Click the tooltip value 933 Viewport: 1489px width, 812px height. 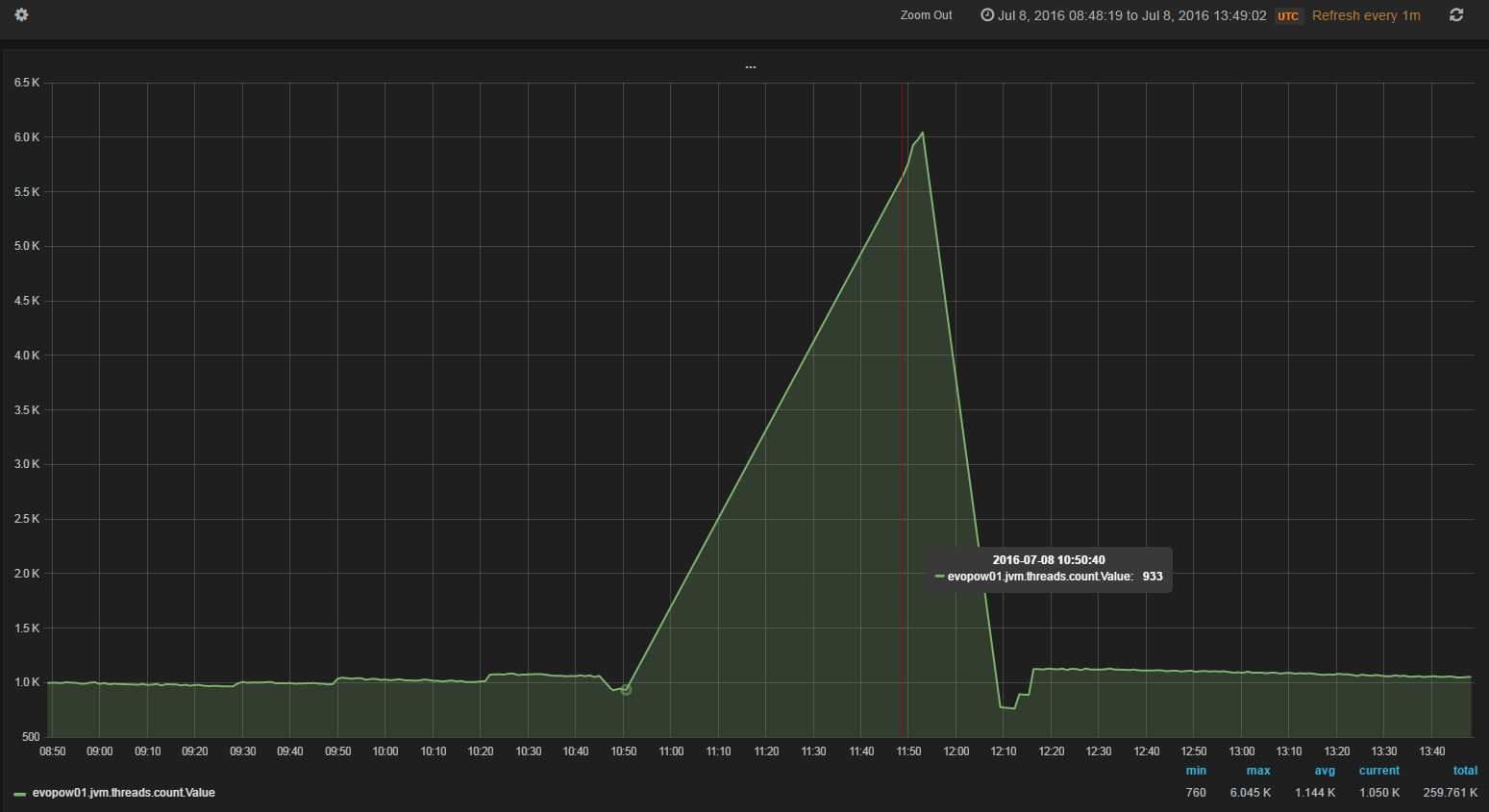pyautogui.click(x=1153, y=577)
